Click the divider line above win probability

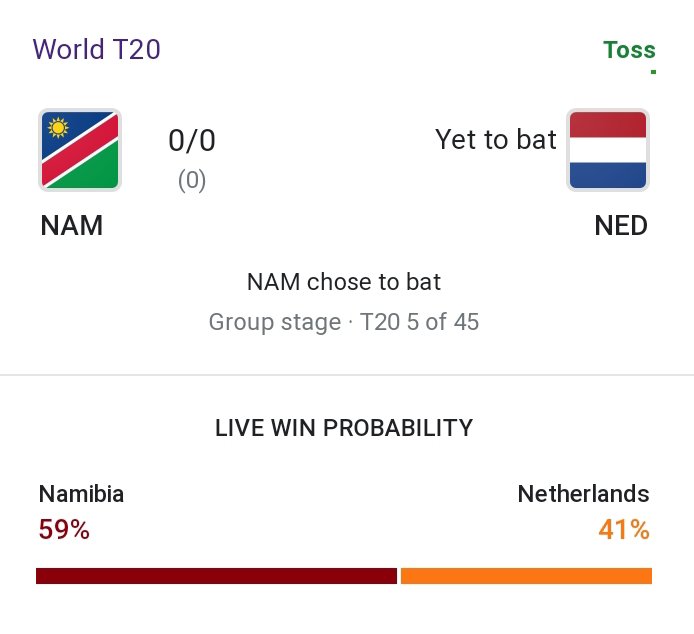point(347,375)
